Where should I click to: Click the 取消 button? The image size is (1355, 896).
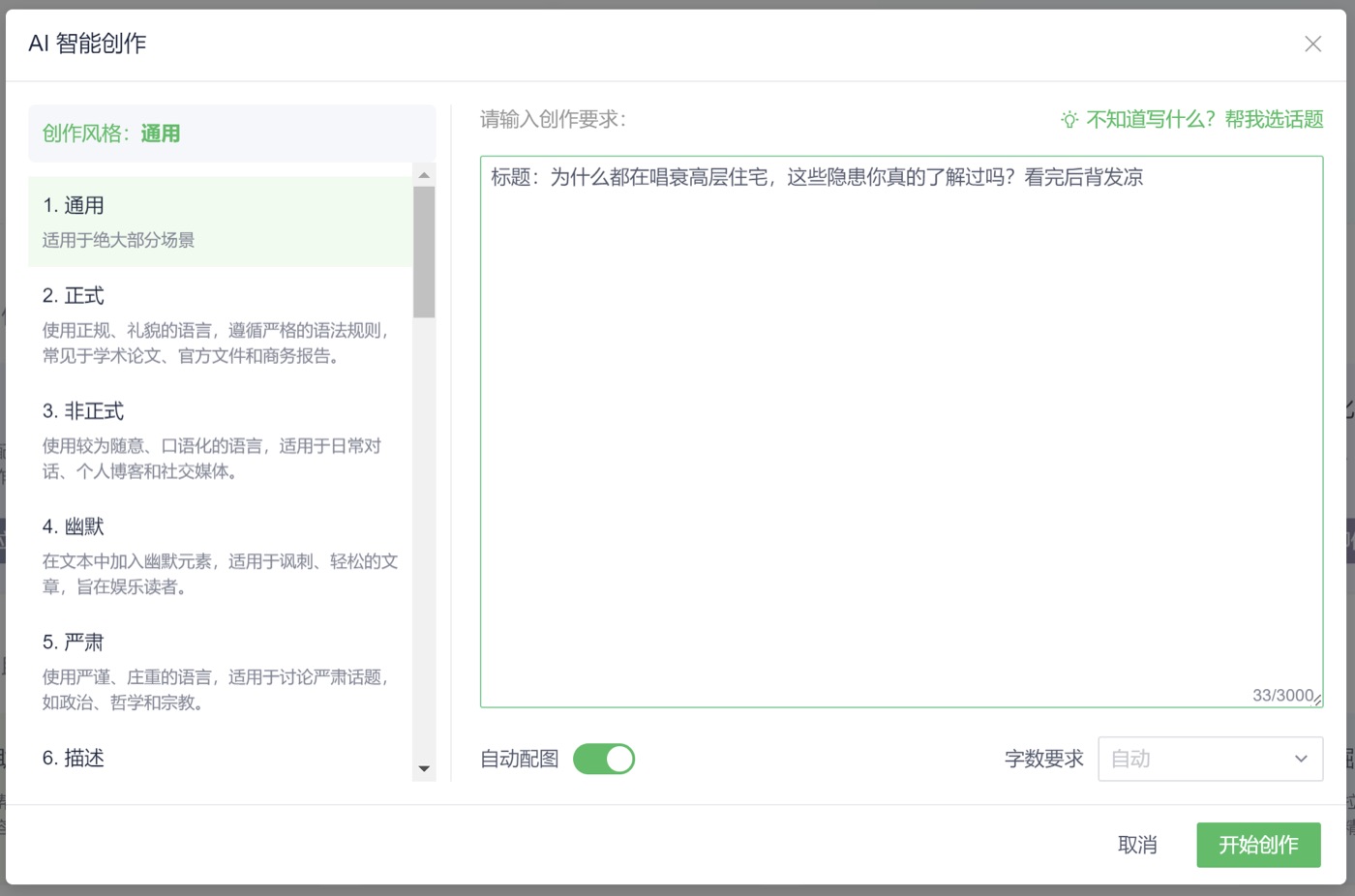point(1137,845)
